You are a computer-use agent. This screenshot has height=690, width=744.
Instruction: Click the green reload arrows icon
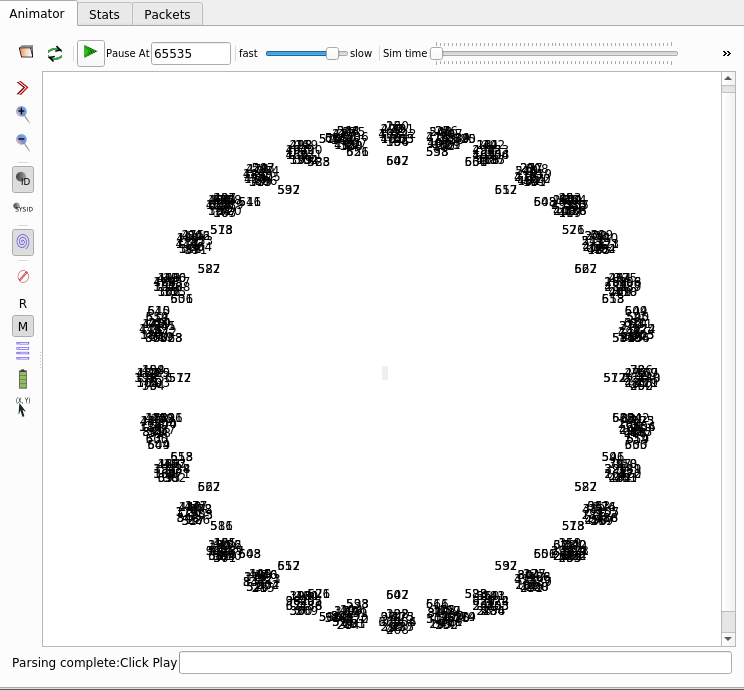tap(55, 53)
